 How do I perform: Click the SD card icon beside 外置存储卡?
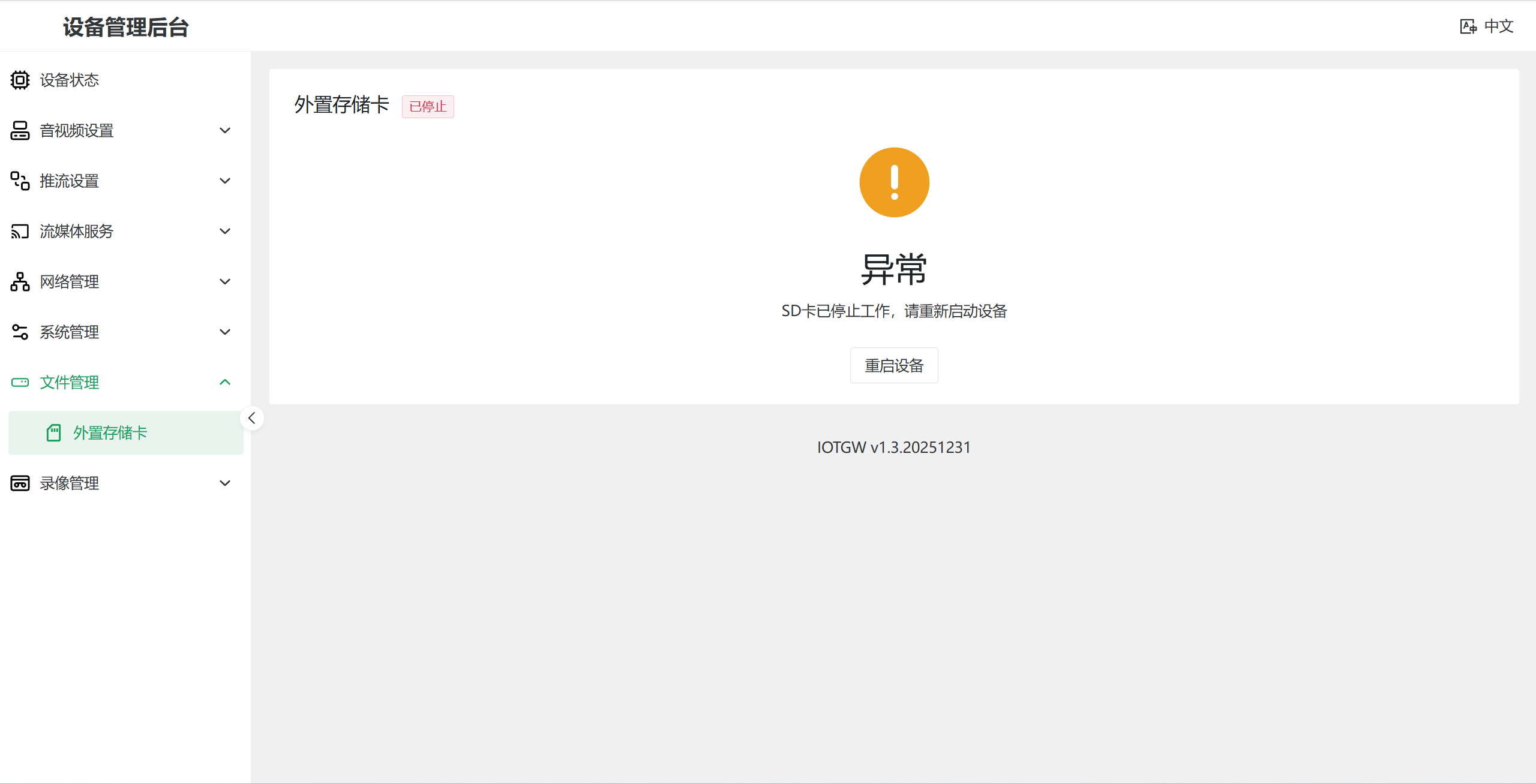coord(54,432)
